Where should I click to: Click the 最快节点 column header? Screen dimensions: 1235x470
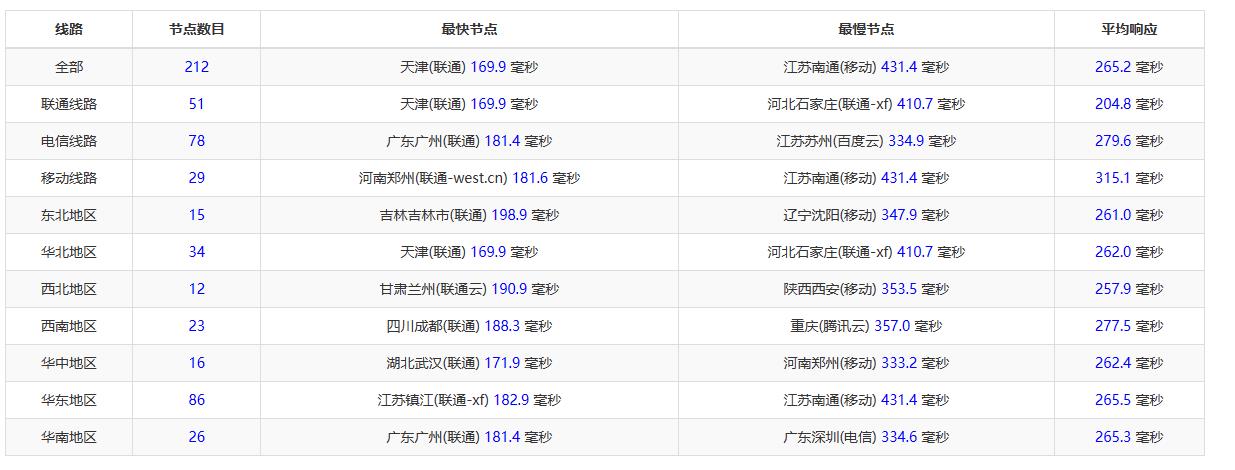pyautogui.click(x=469, y=30)
